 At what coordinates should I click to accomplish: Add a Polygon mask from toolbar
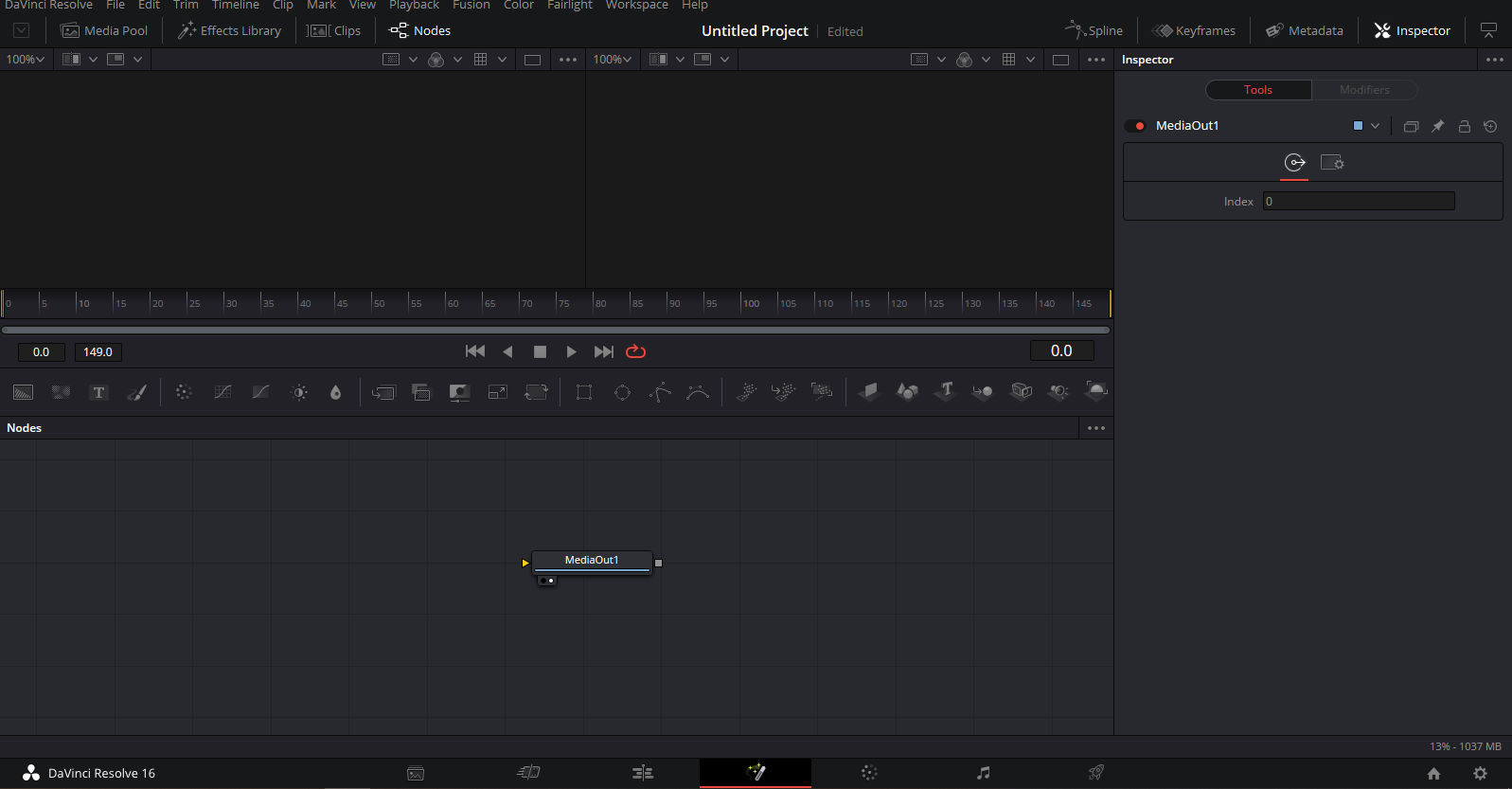pos(660,392)
